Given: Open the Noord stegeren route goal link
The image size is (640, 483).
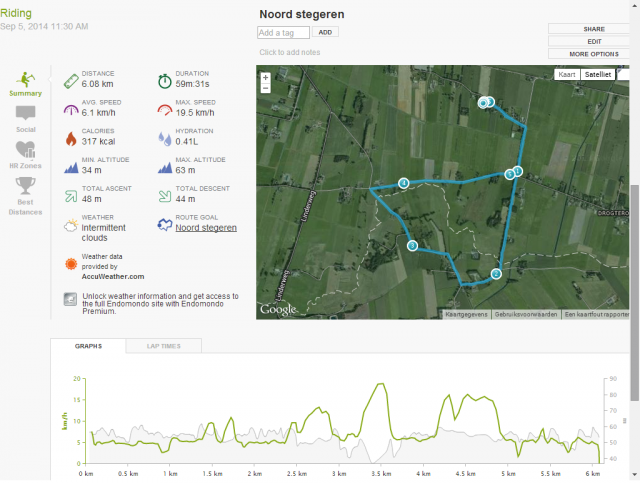Looking at the screenshot, I should (206, 228).
